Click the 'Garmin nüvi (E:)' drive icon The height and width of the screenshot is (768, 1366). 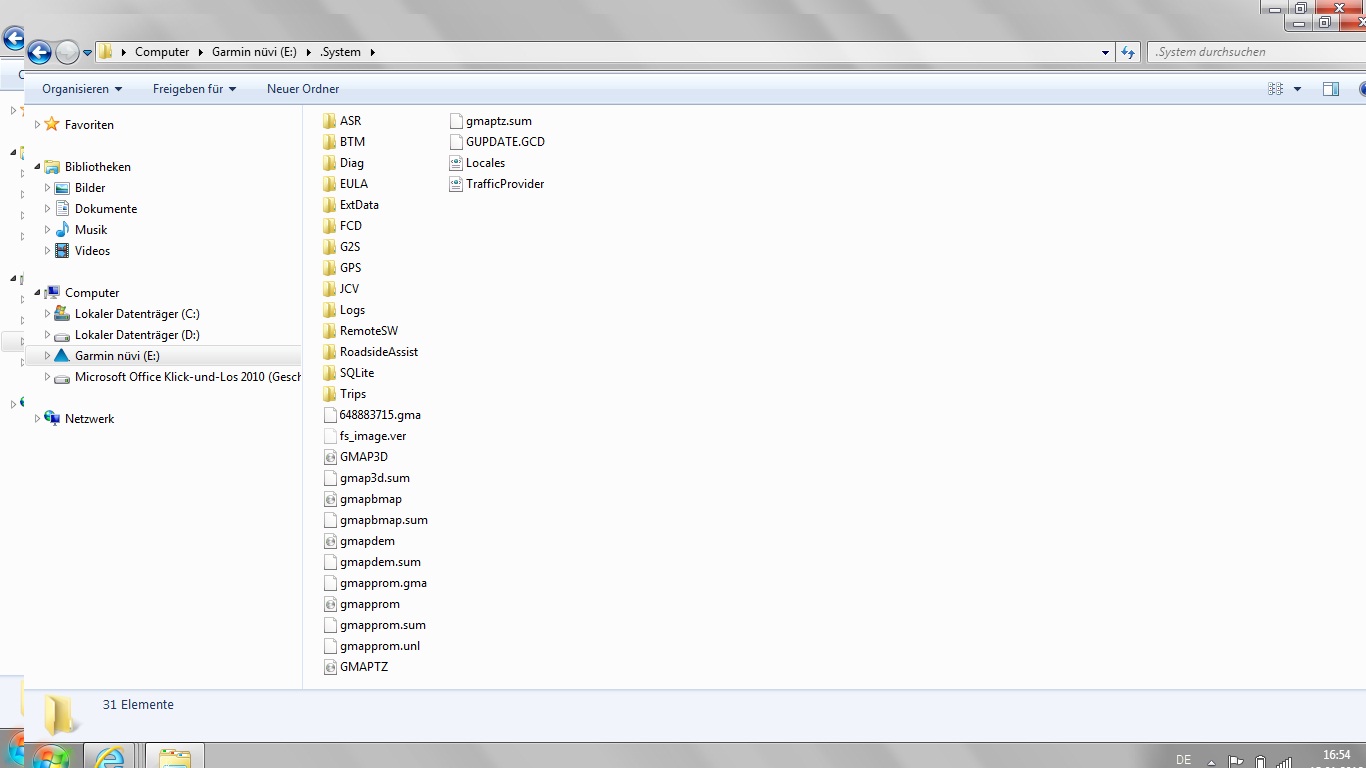pos(62,356)
